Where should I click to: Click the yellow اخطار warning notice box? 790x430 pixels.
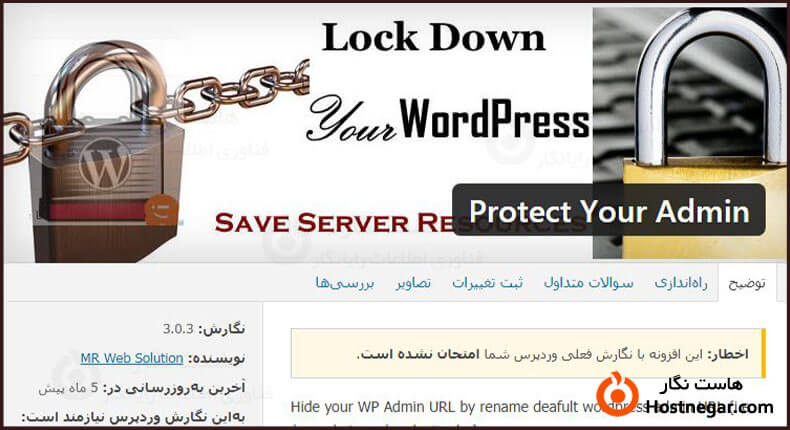click(529, 354)
